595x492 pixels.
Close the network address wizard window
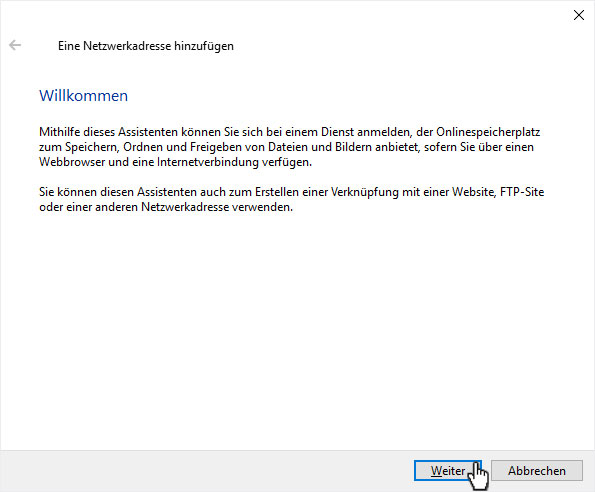pos(579,15)
